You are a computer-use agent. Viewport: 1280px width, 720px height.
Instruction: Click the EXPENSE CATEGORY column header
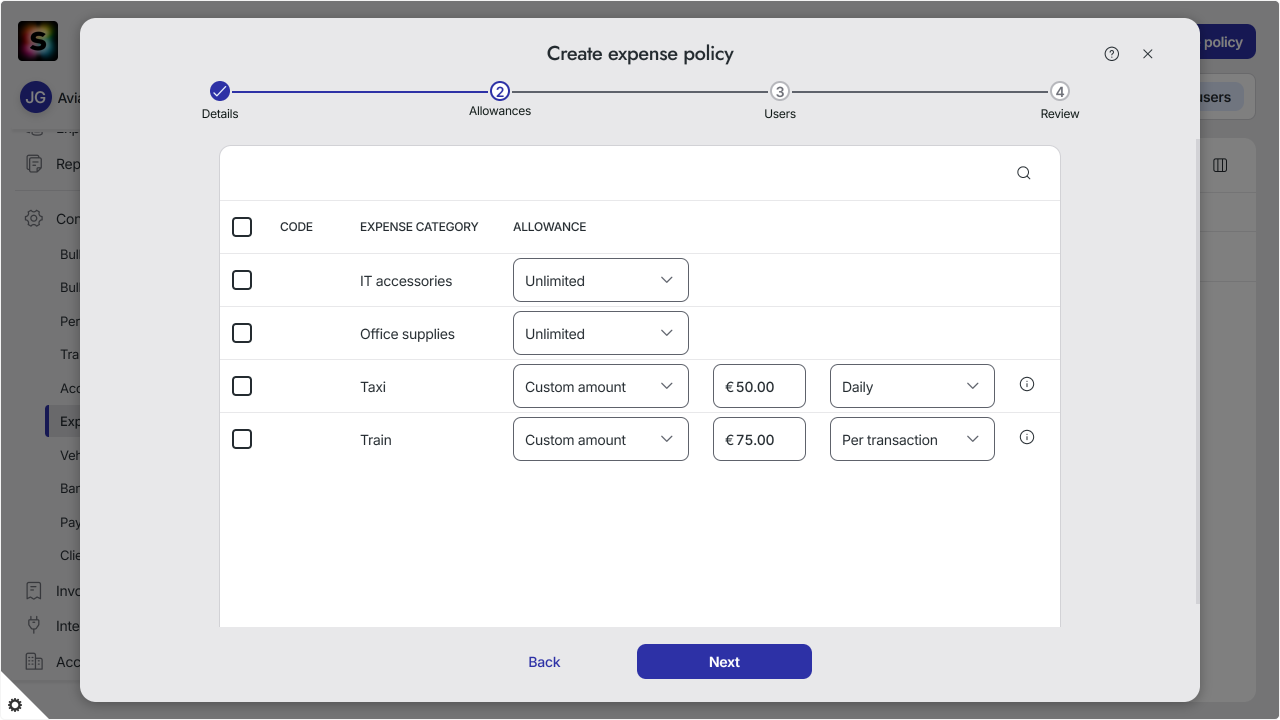pyautogui.click(x=419, y=227)
